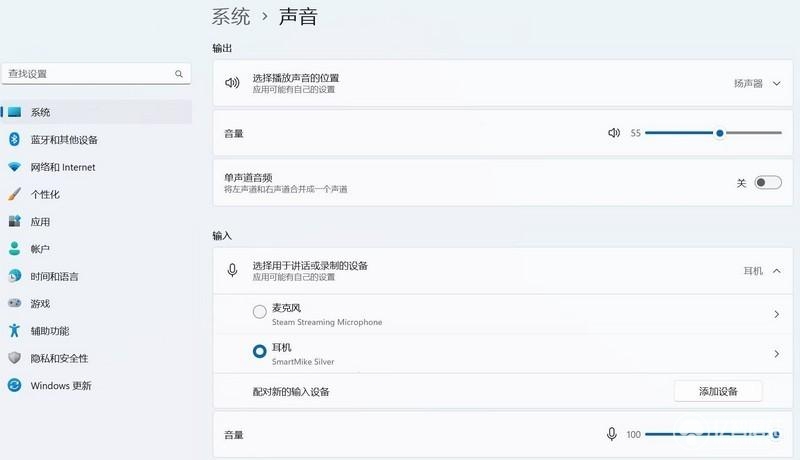Open 应用 settings

pyautogui.click(x=96, y=221)
